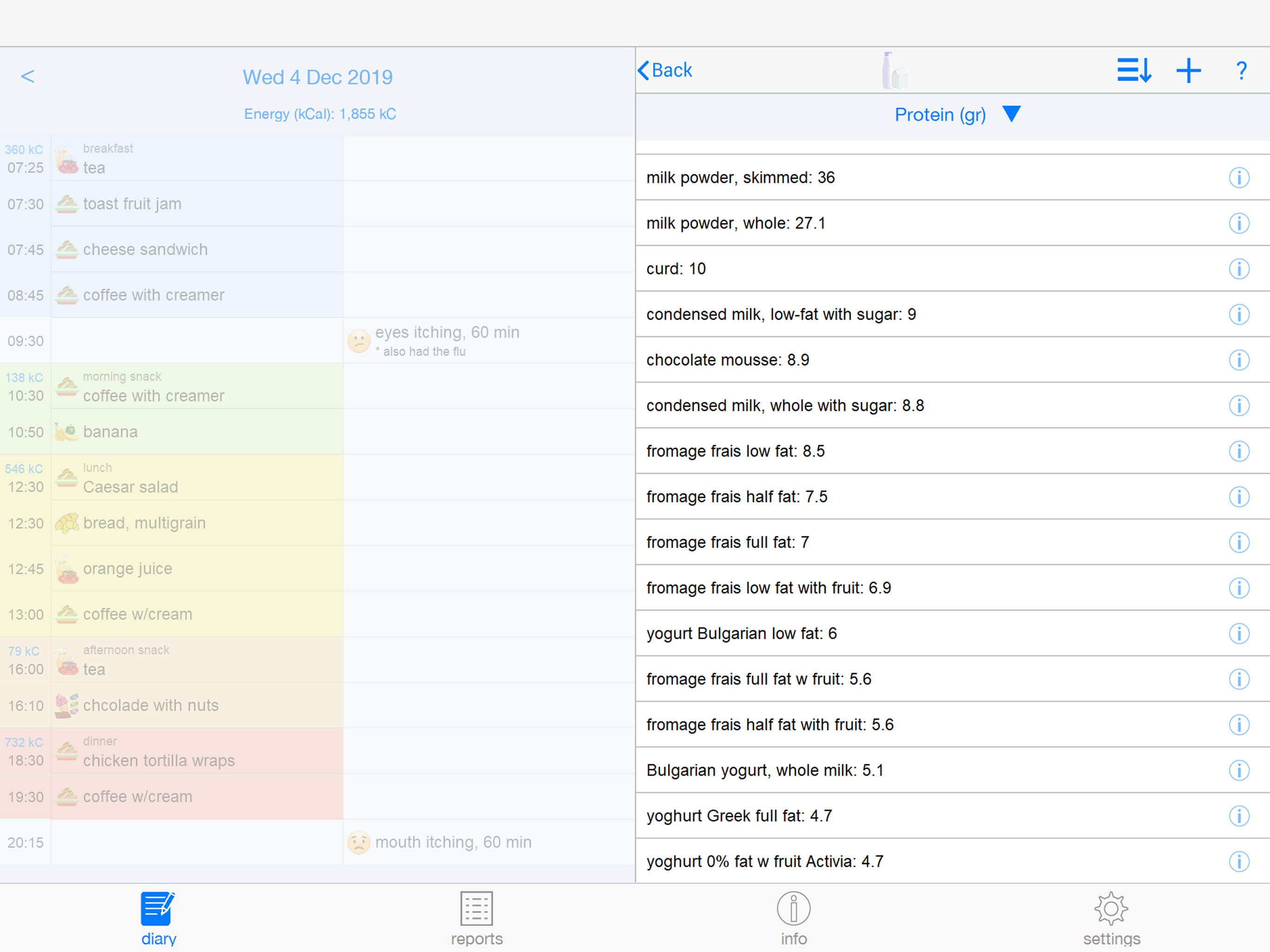Show info for fromage frais full fat w fruit

click(x=1239, y=679)
